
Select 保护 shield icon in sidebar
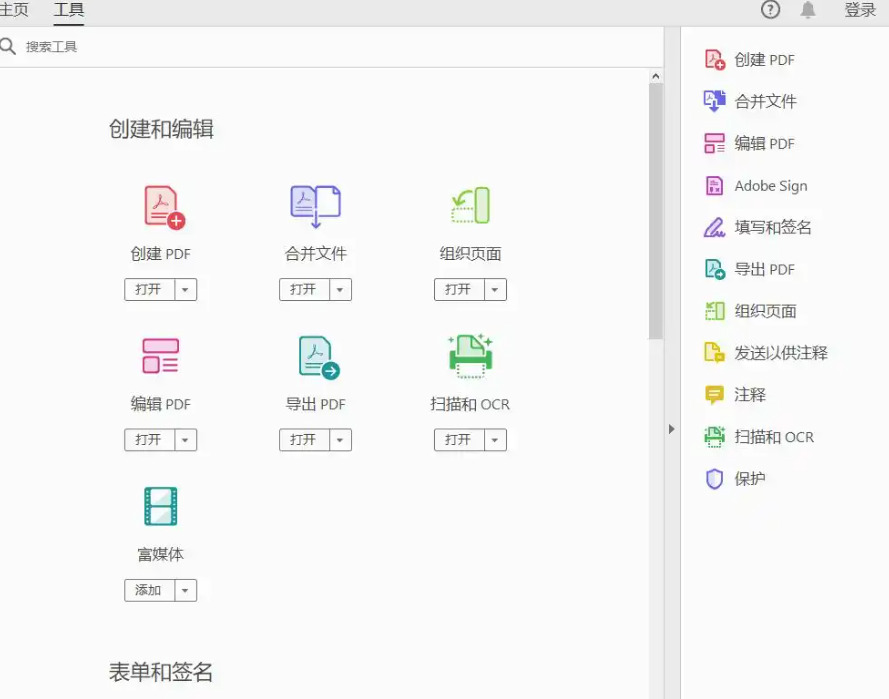coord(714,478)
